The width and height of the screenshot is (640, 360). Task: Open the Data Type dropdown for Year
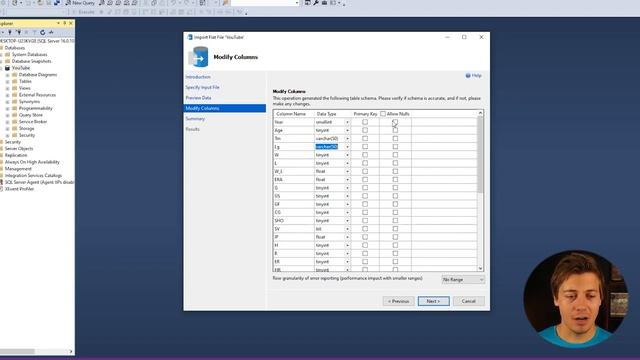click(347, 122)
